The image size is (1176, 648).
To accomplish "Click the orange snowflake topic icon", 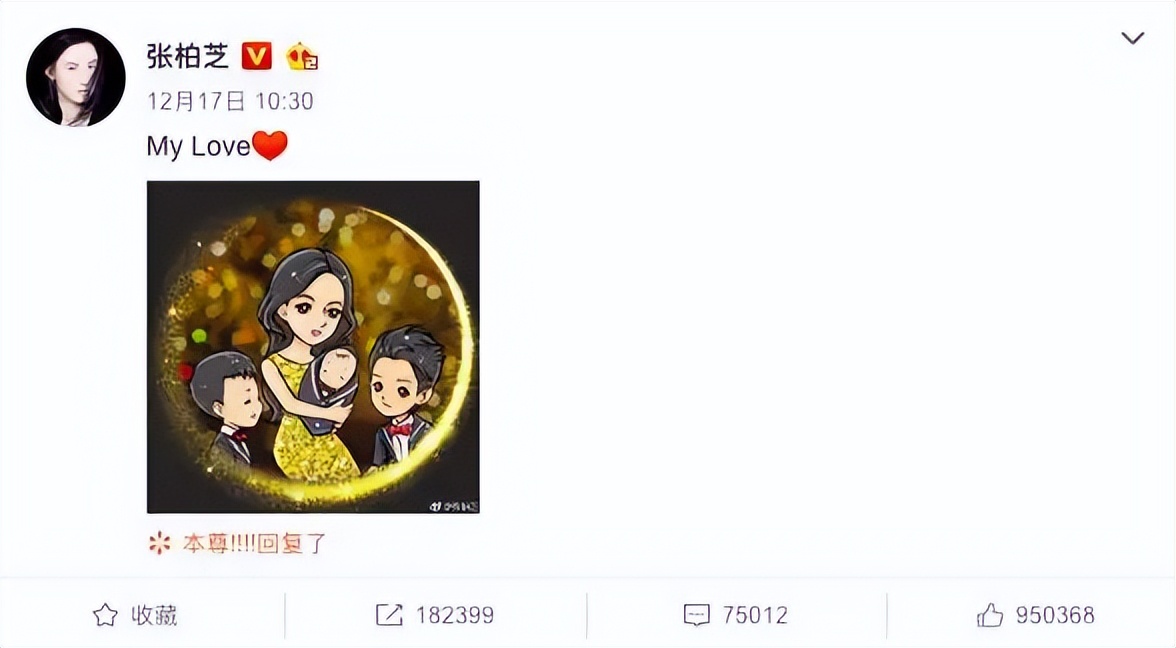I will coord(159,543).
